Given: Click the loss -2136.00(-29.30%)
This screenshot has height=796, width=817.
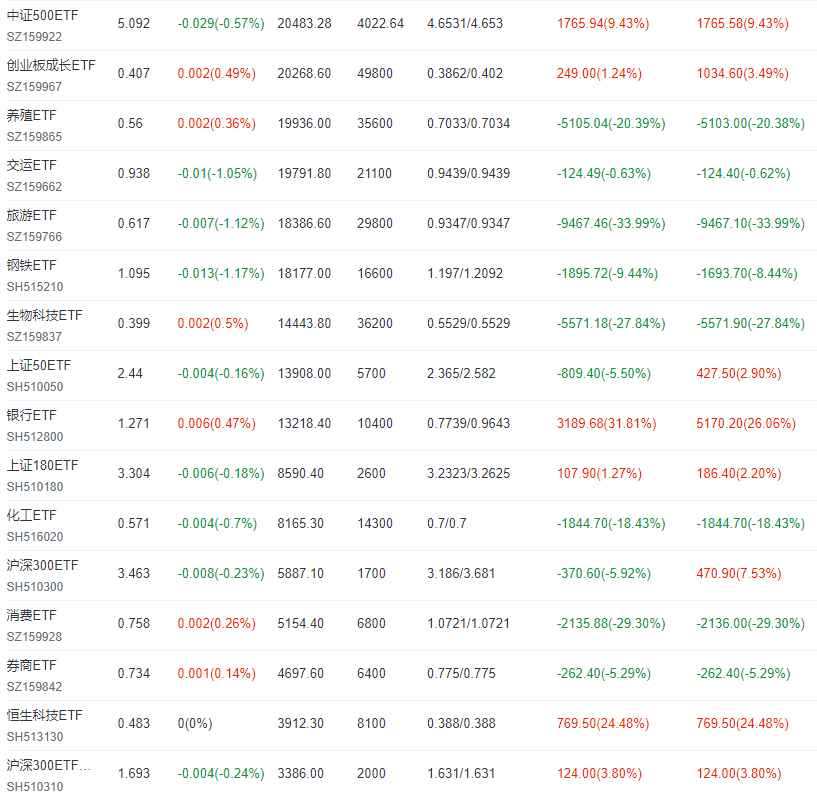Looking at the screenshot, I should pos(750,624).
